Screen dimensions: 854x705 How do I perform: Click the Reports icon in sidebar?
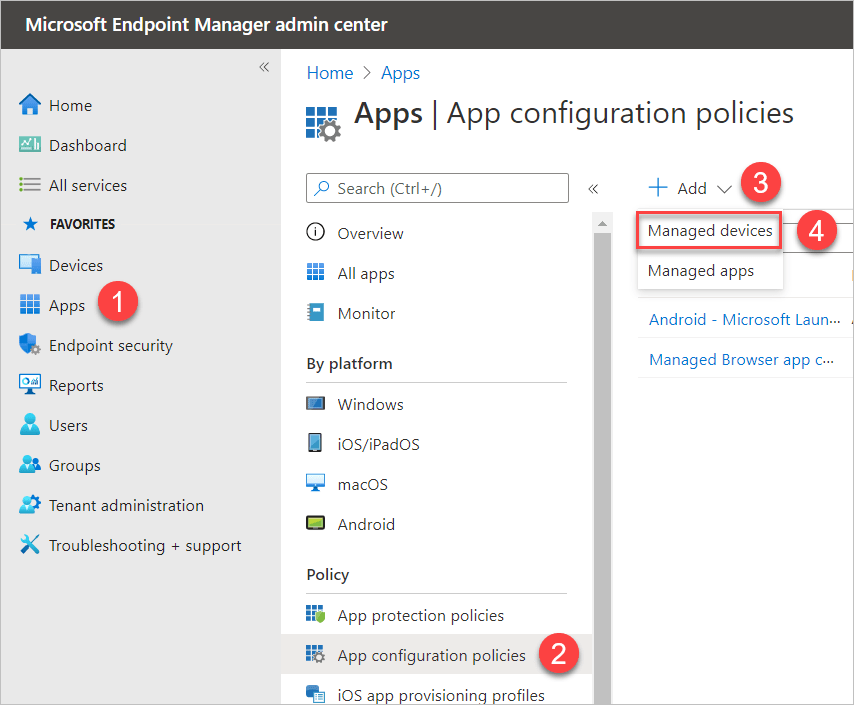coord(29,385)
